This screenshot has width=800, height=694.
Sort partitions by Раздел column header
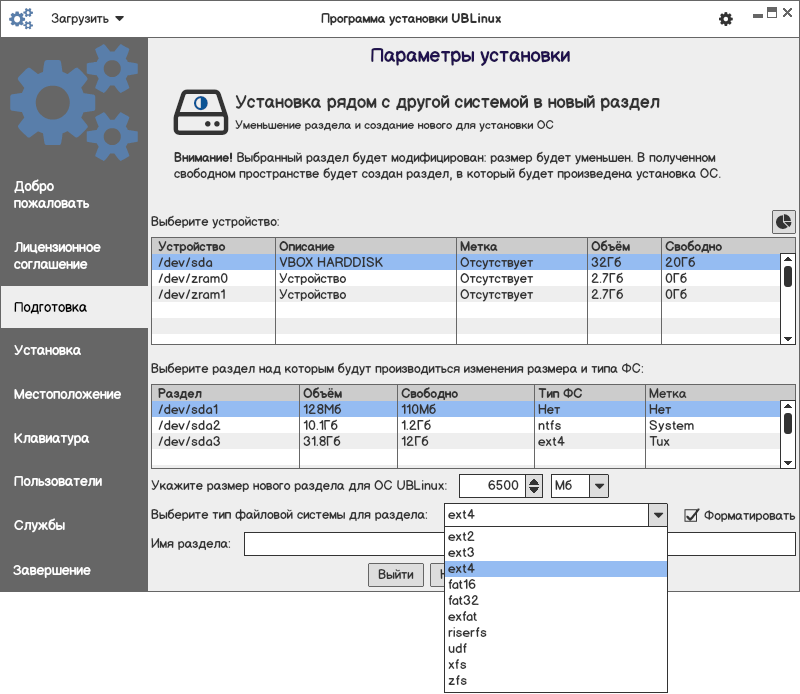pos(225,393)
